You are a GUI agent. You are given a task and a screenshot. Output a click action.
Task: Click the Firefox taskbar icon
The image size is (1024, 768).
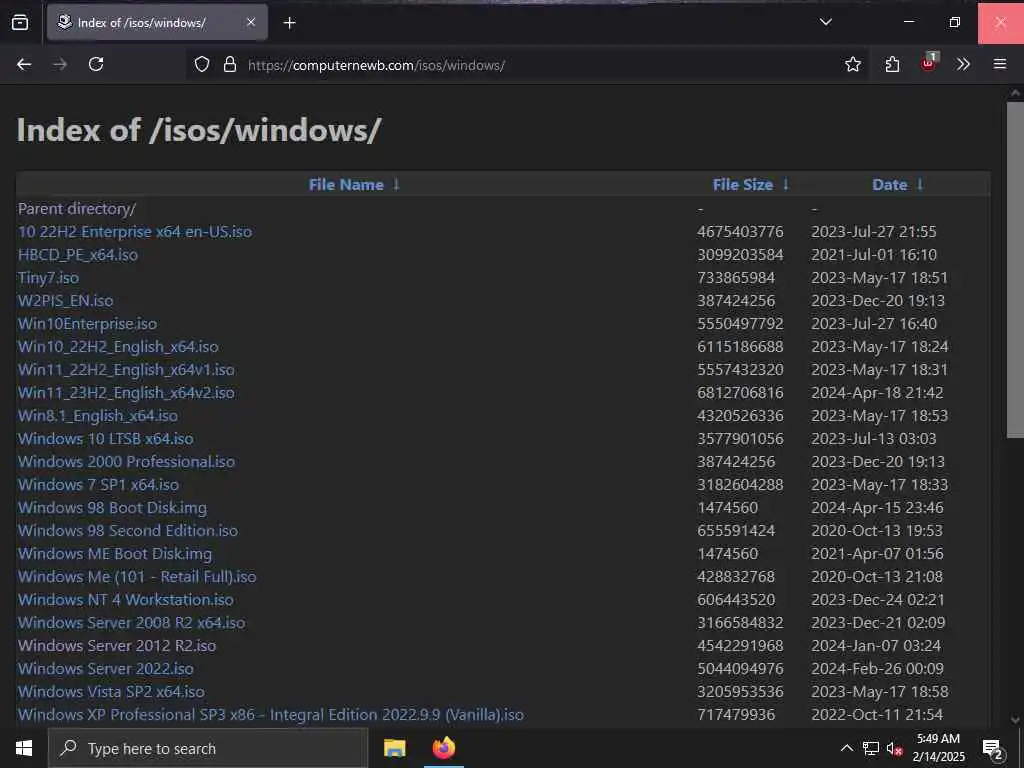[x=444, y=748]
